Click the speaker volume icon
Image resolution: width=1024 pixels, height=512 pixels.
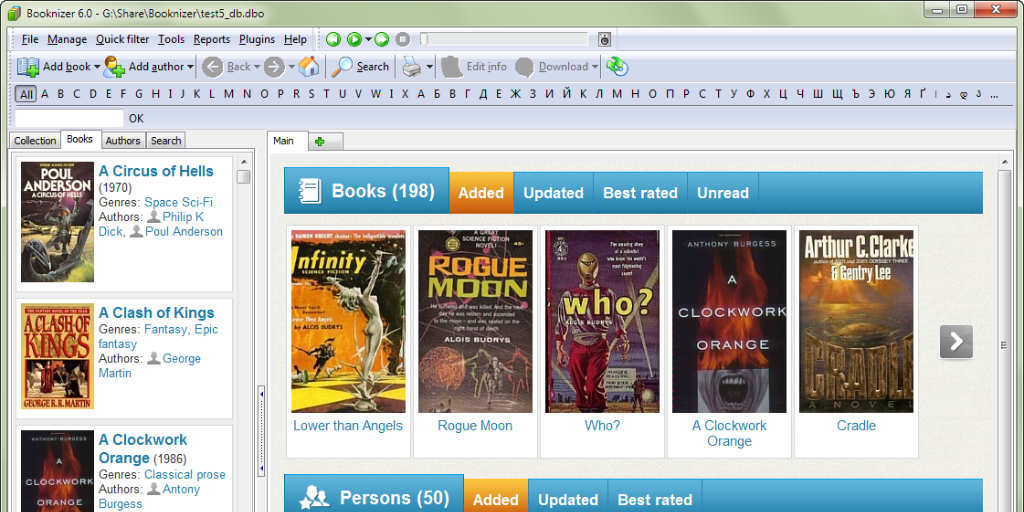click(605, 40)
